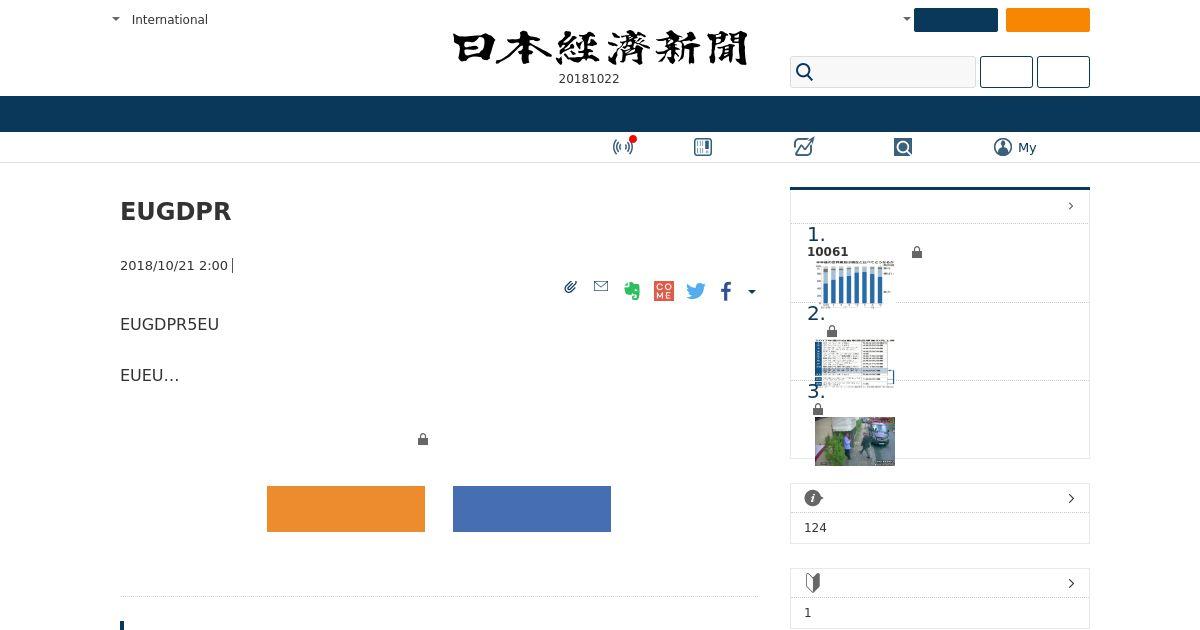Share the article by email icon
The width and height of the screenshot is (1200, 630).
(x=601, y=286)
